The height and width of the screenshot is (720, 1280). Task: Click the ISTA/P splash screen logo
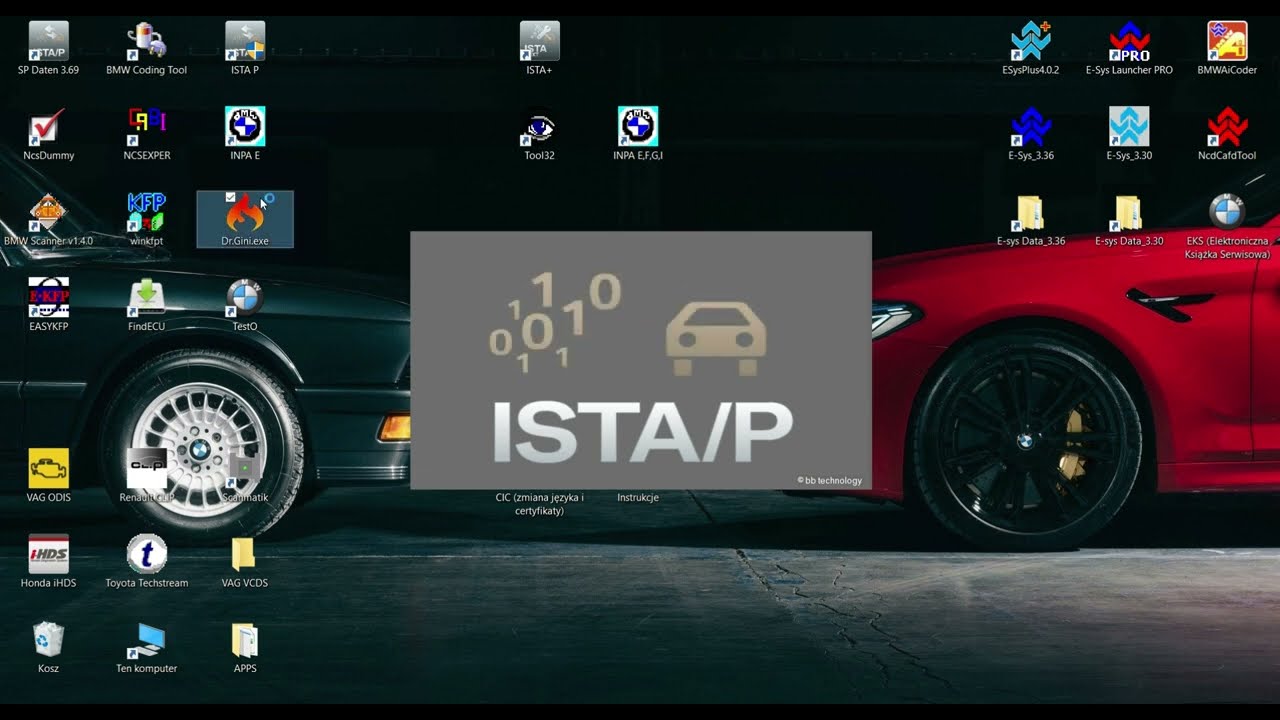coord(641,360)
